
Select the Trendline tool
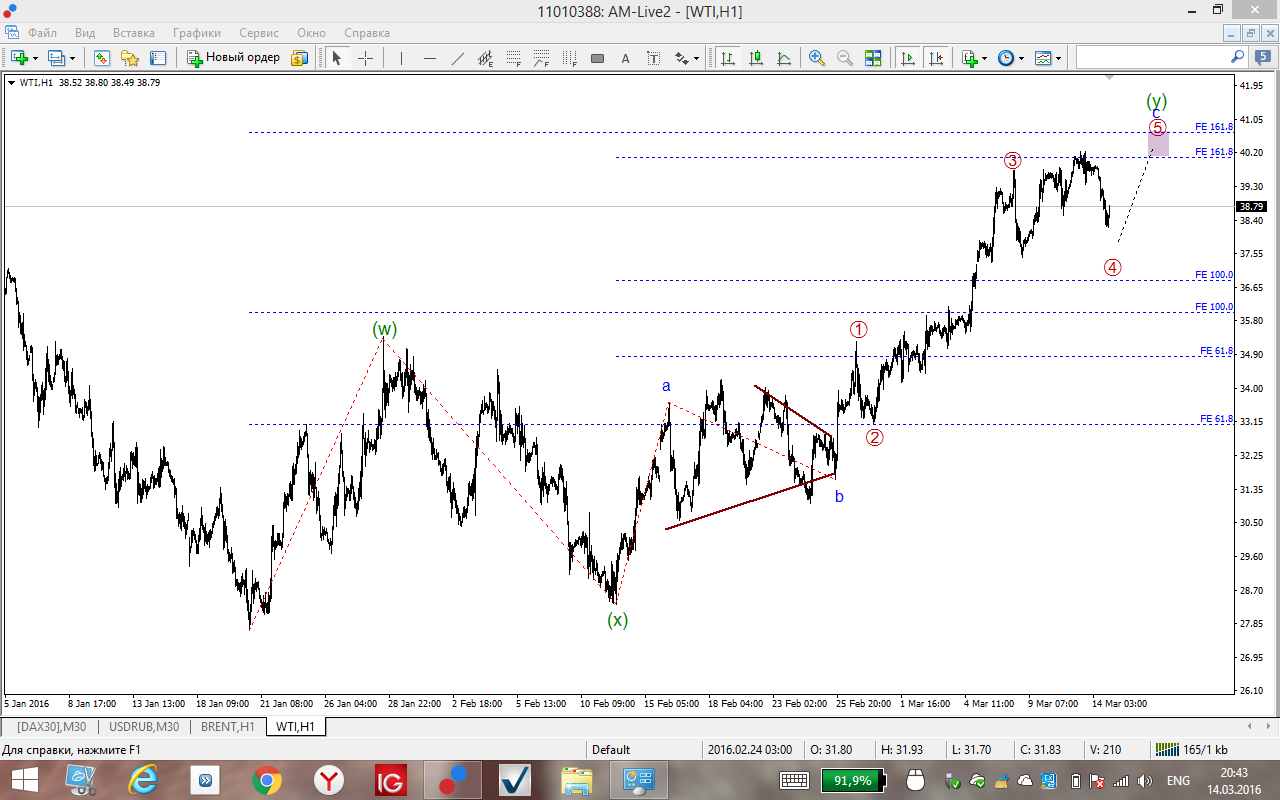tap(457, 58)
